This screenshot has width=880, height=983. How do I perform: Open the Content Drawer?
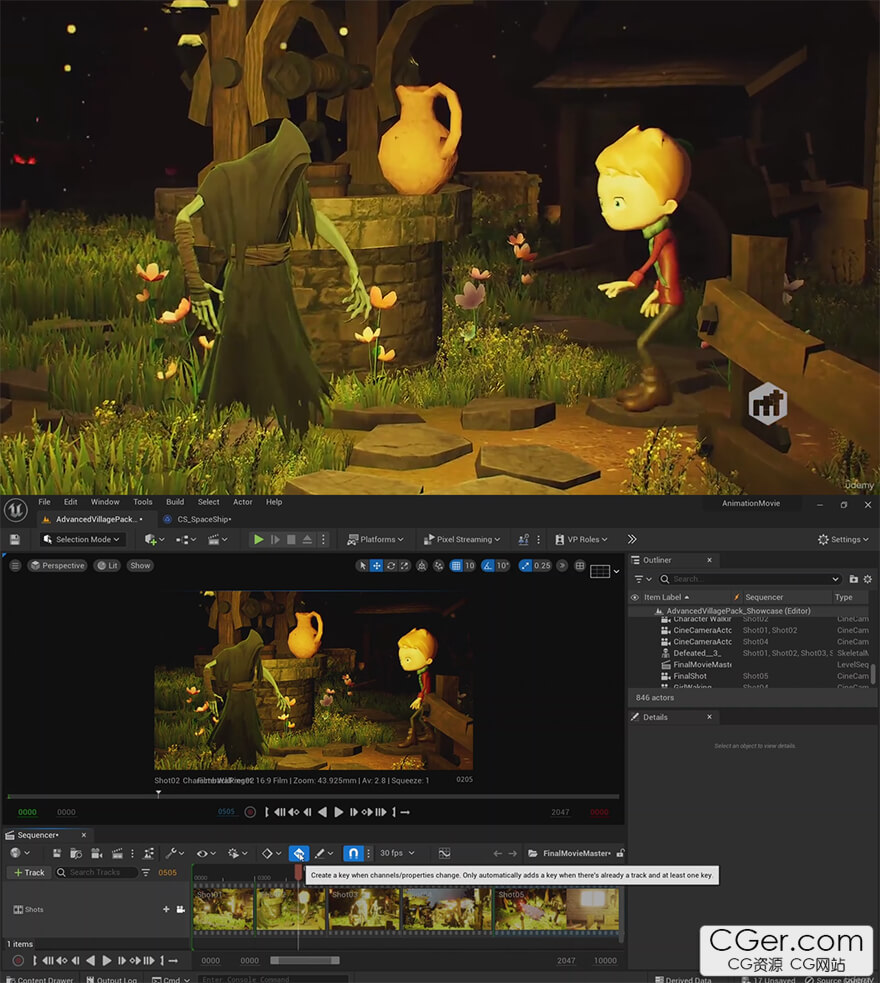[39, 979]
